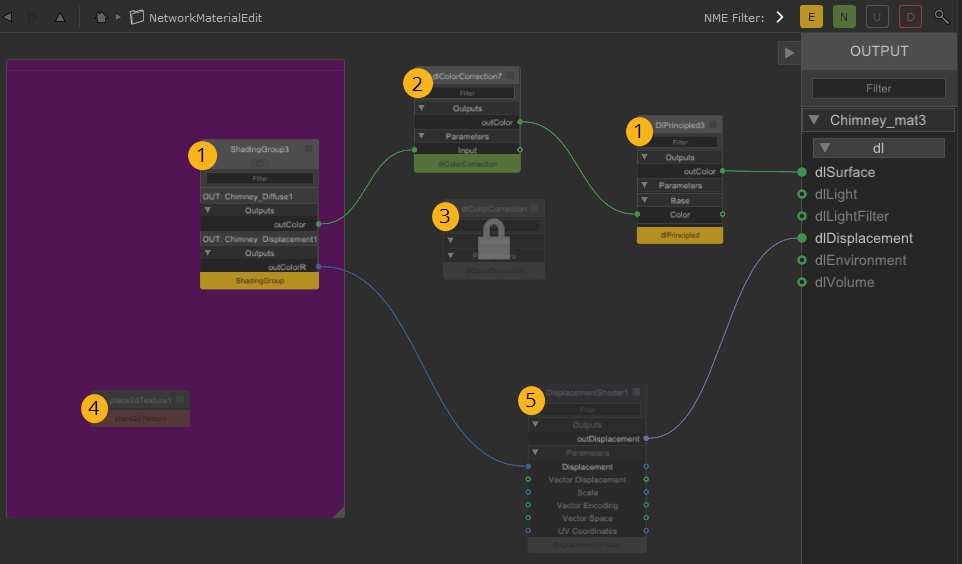
Task: Collapse the Base section of DlPrincipled3
Action: [645, 201]
